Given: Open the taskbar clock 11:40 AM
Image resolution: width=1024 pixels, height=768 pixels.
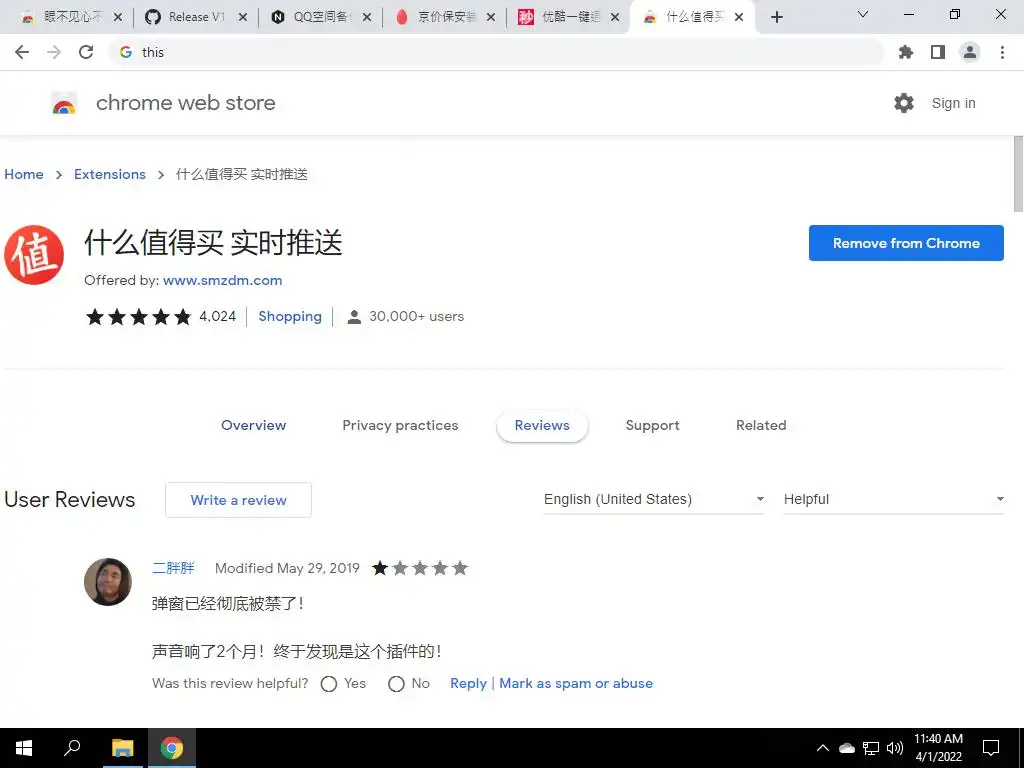Looking at the screenshot, I should pyautogui.click(x=938, y=748).
